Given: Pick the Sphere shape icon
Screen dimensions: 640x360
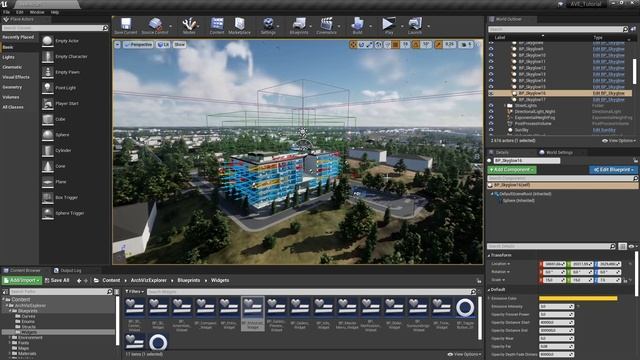Looking at the screenshot, I should click(x=47, y=135).
